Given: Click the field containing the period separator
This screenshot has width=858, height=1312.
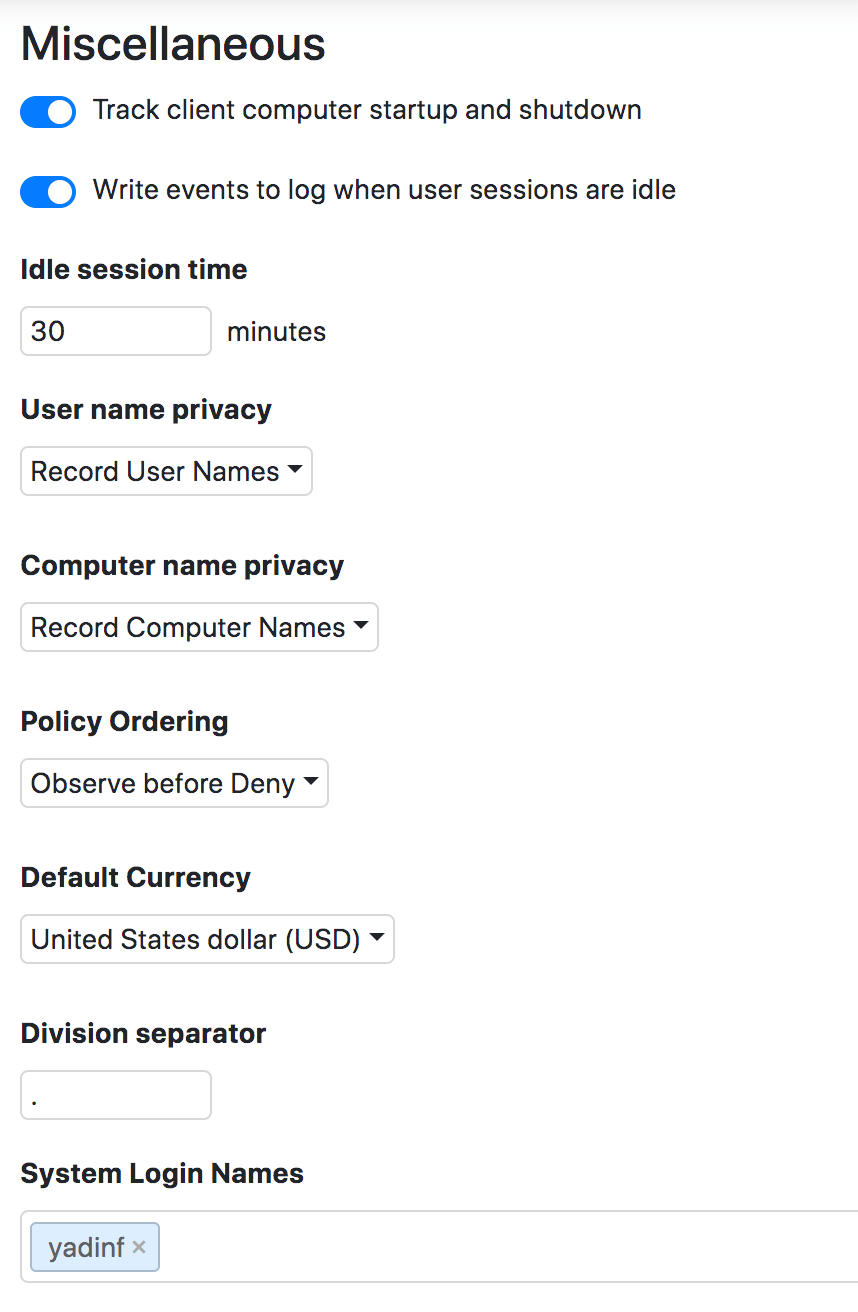Looking at the screenshot, I should pos(115,1095).
